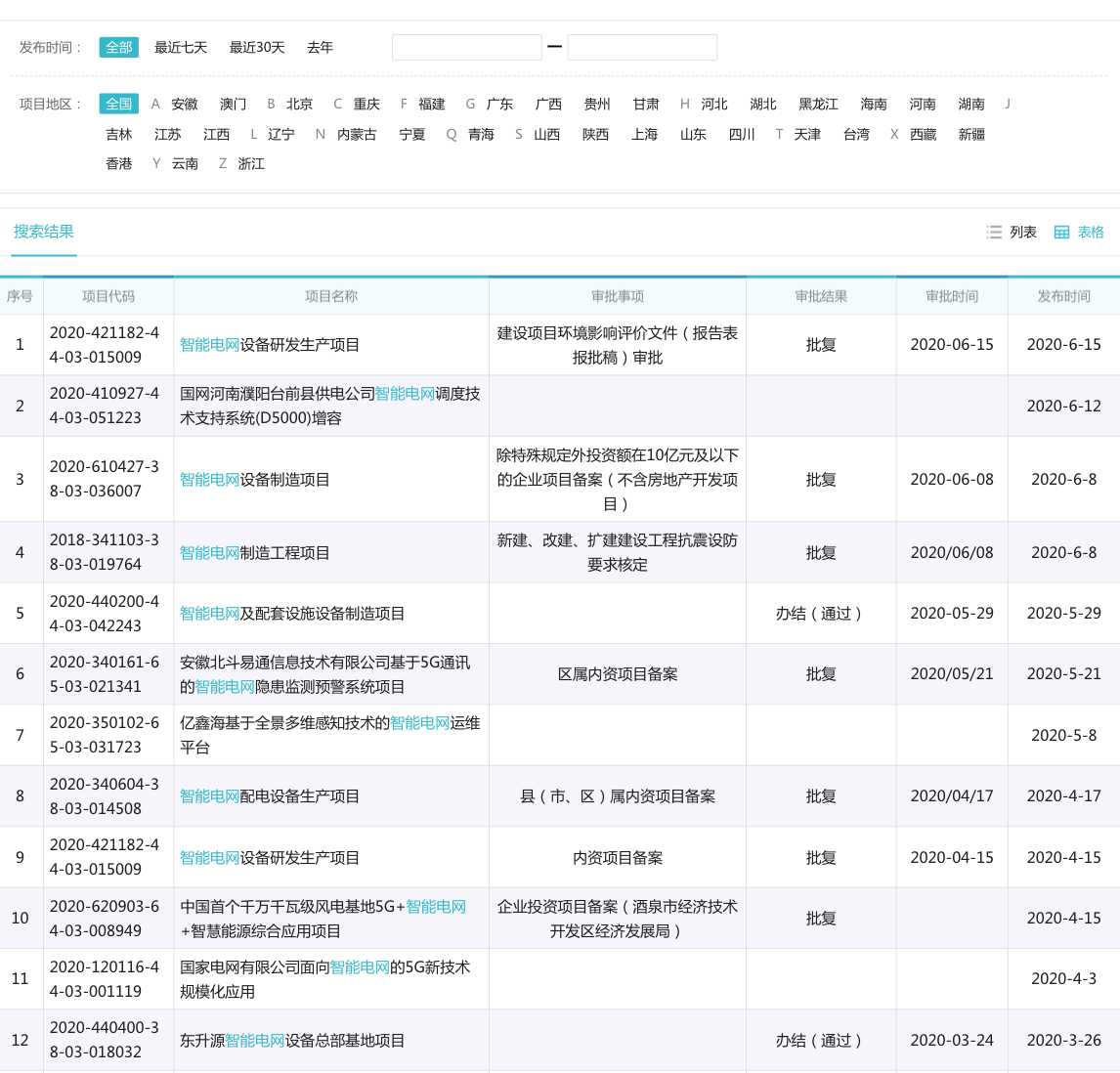Image resolution: width=1120 pixels, height=1073 pixels.
Task: Filter region by 湖北
Action: coord(762,105)
